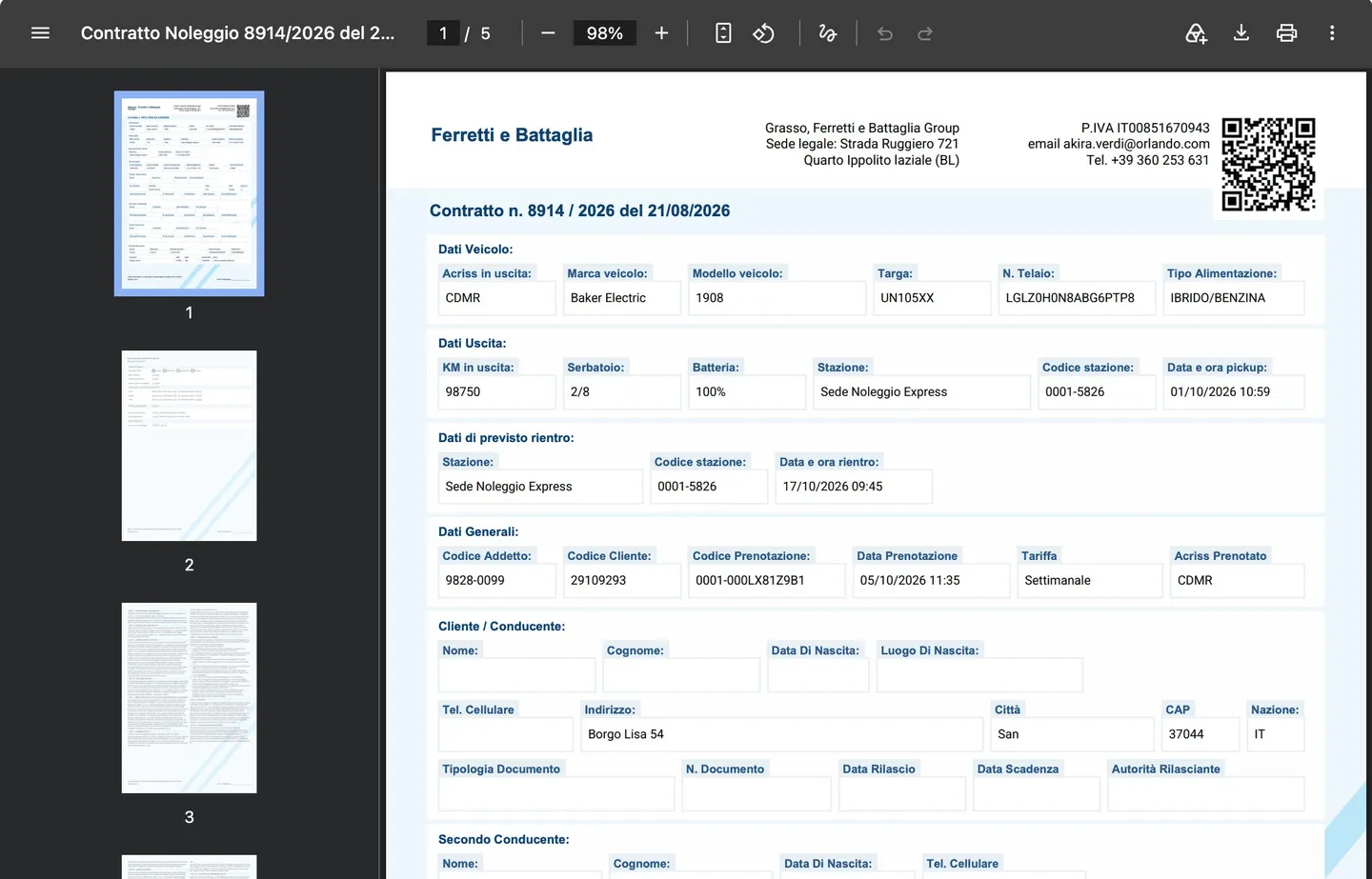Click the Autorità Rilasciante field
Viewport: 1372px width, 879px height.
click(x=1206, y=793)
